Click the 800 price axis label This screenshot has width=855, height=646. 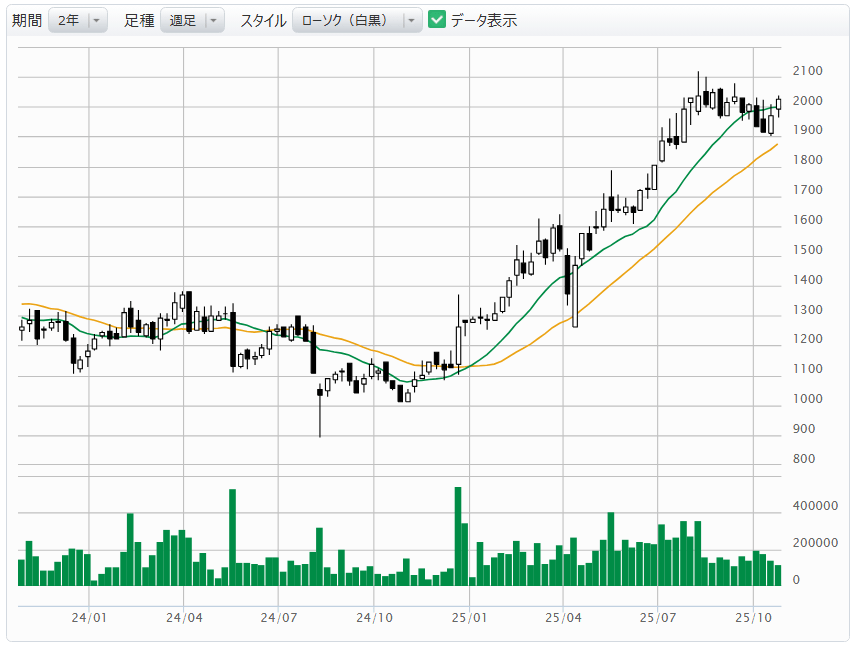click(803, 459)
